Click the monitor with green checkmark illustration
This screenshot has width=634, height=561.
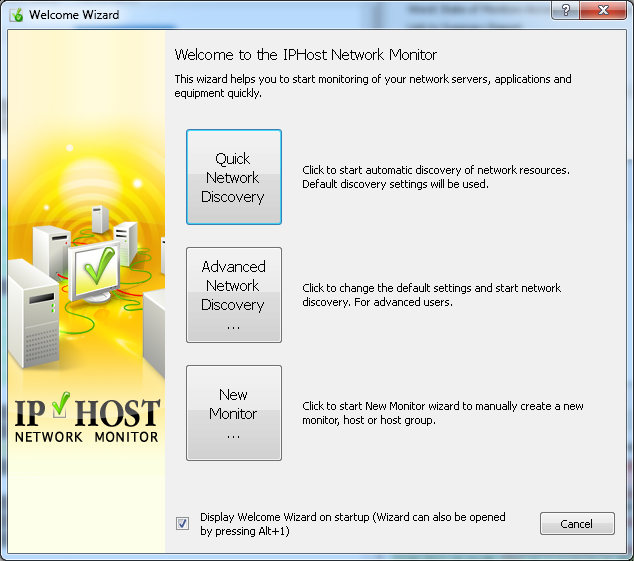tap(95, 272)
